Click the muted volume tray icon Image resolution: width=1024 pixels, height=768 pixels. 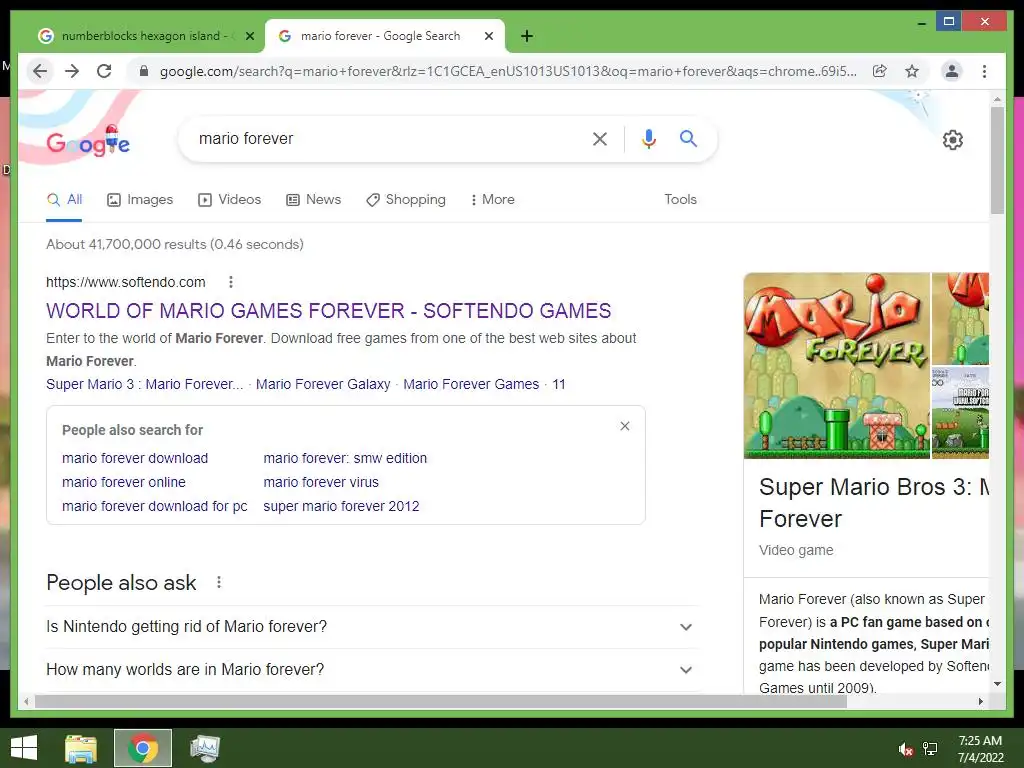click(905, 749)
